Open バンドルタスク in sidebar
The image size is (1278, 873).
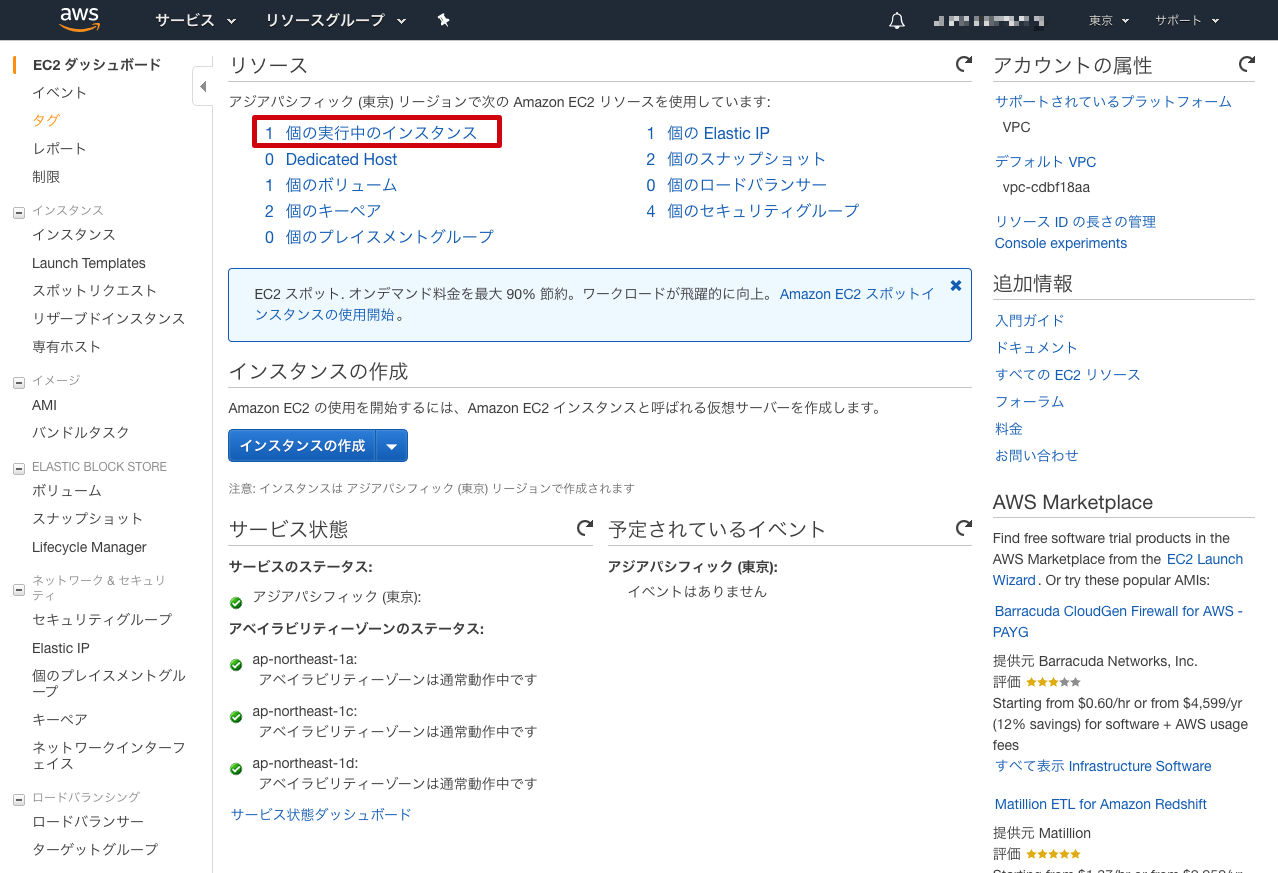point(80,432)
